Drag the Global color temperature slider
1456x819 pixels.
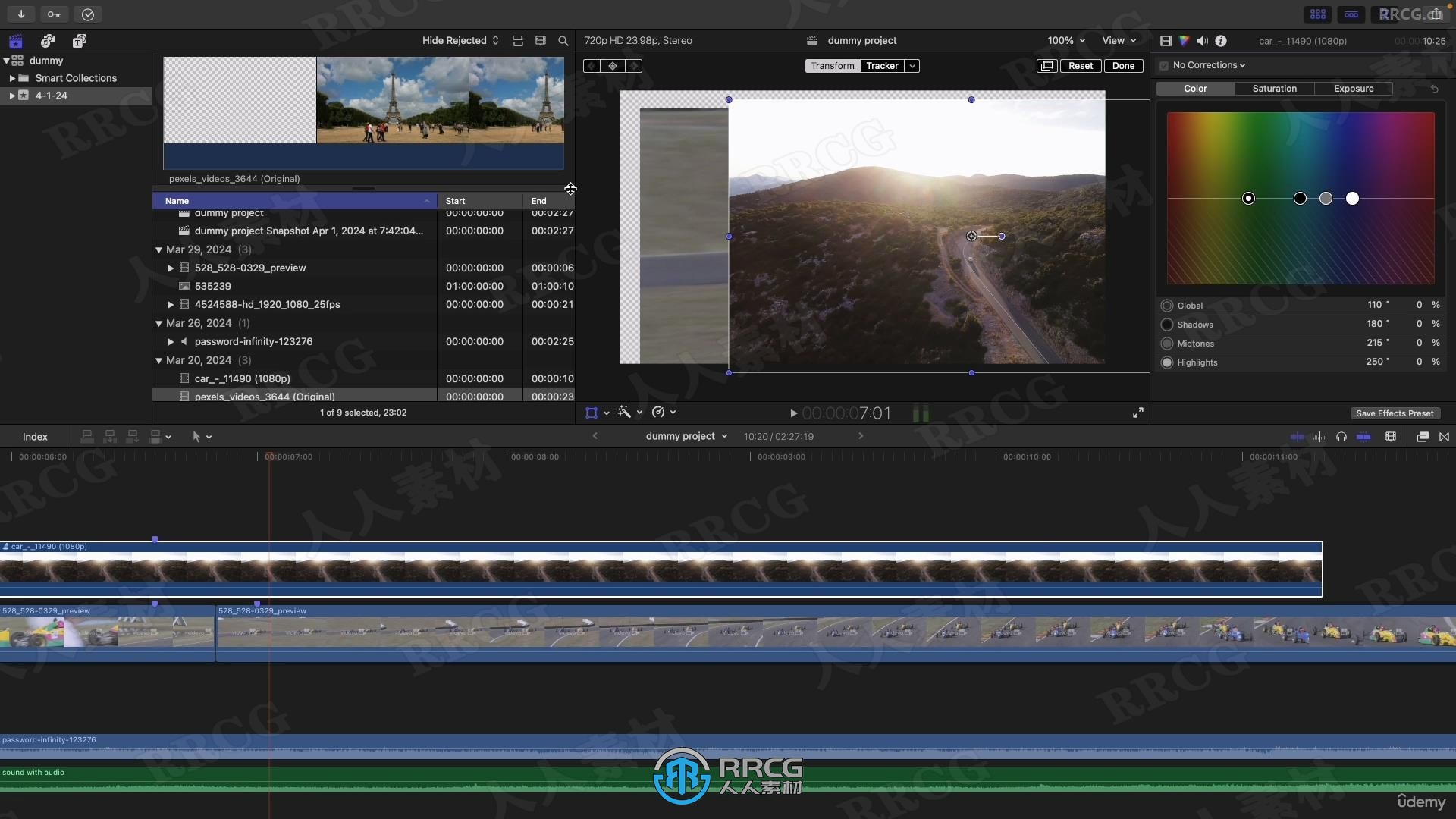1249,198
